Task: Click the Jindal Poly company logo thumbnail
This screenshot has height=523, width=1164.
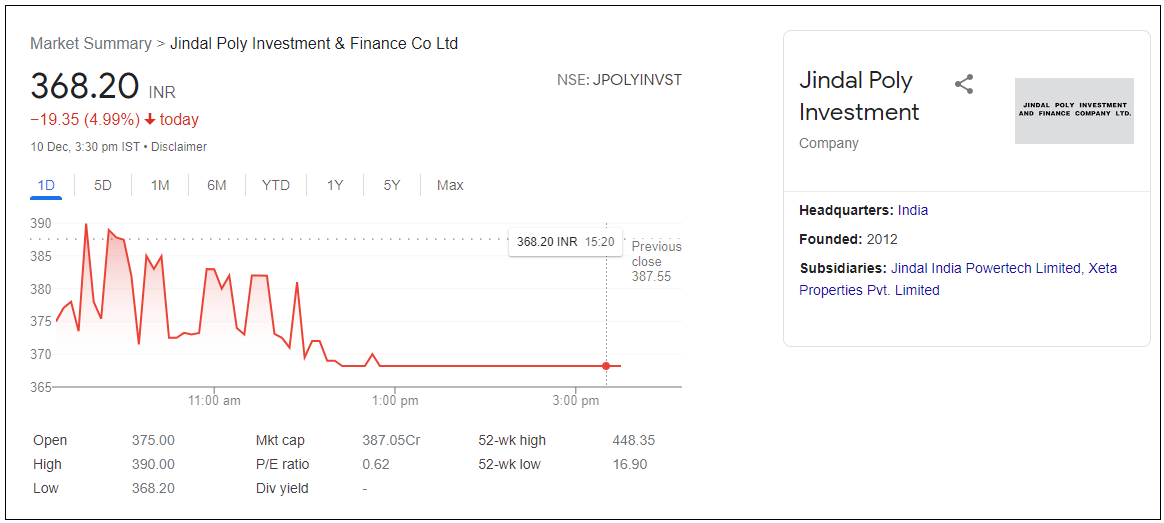Action: (x=1074, y=111)
